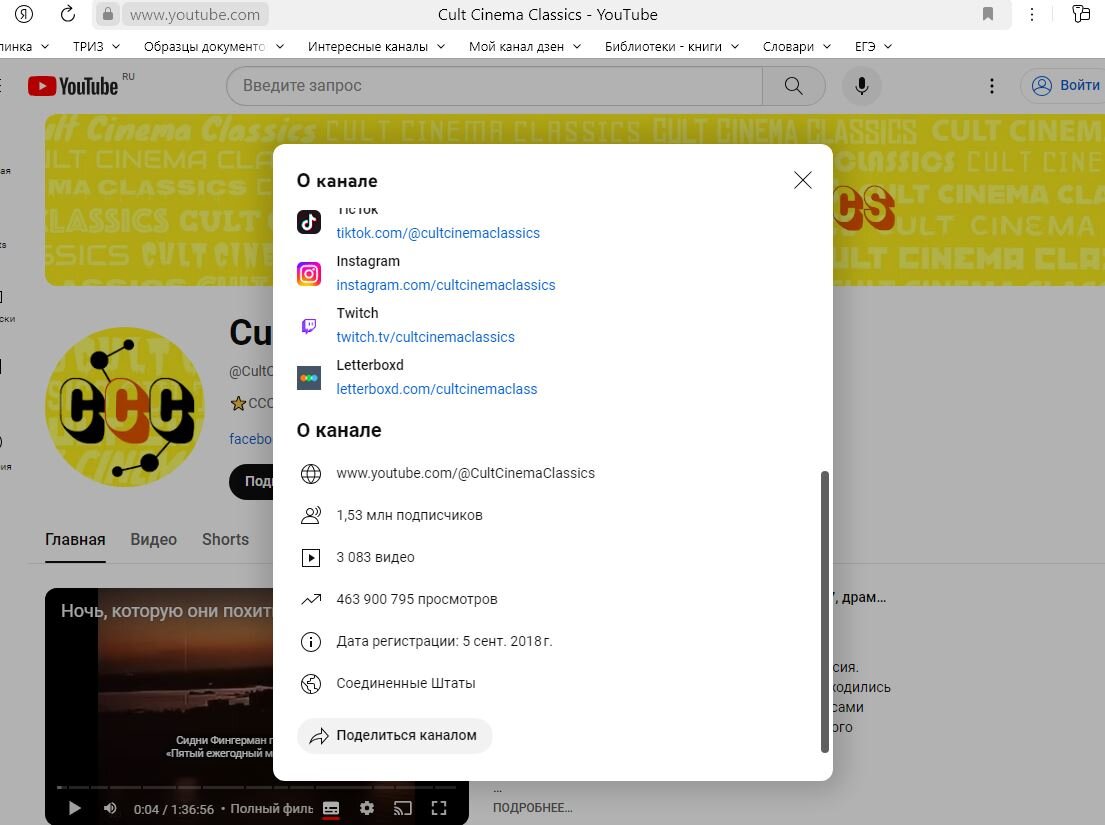Open twitch.tv/cultcinemaclassics link
The width and height of the screenshot is (1105, 825).
point(425,337)
